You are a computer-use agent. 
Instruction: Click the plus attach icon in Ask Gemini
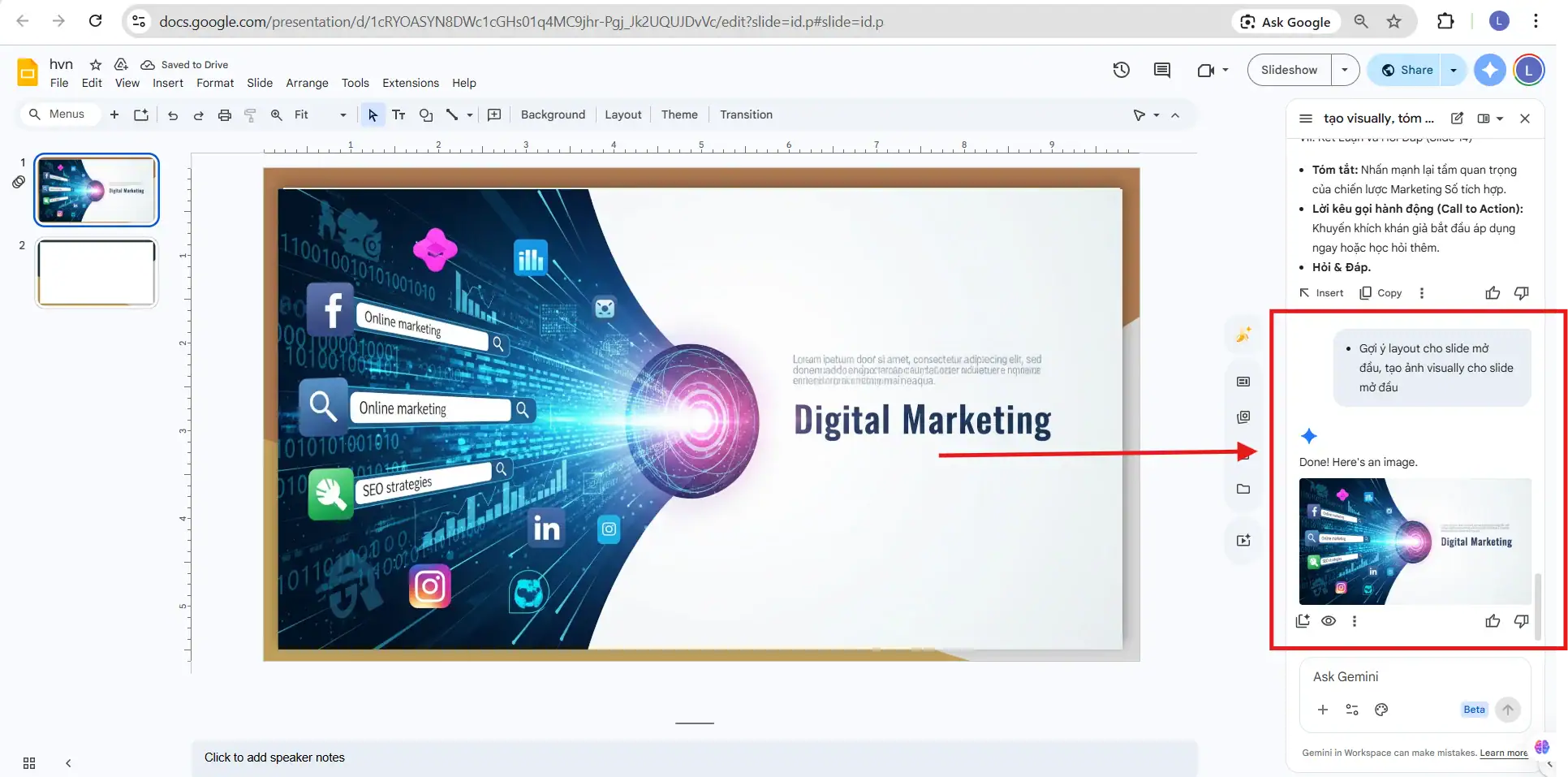1323,710
